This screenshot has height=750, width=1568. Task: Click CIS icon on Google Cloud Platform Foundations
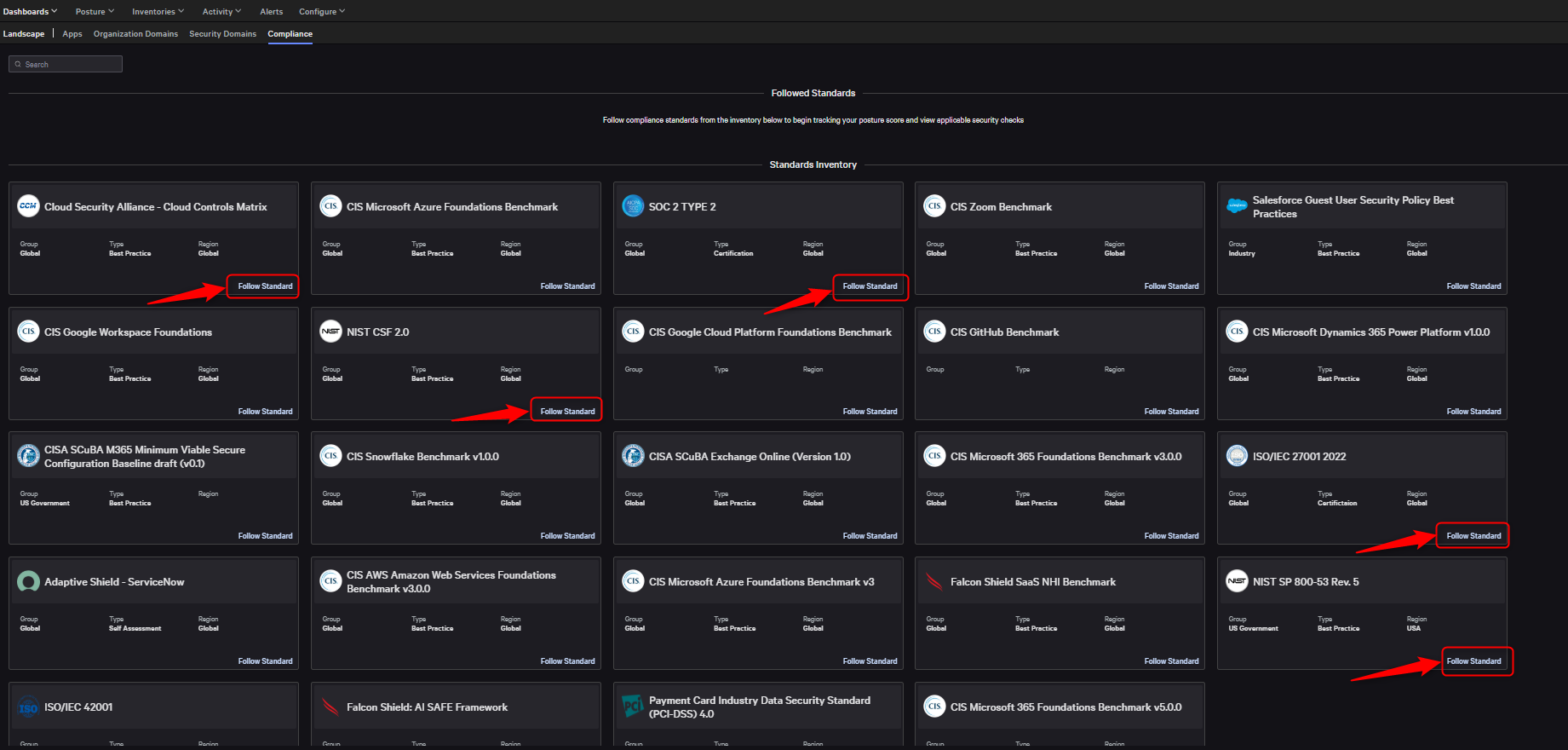pos(633,331)
